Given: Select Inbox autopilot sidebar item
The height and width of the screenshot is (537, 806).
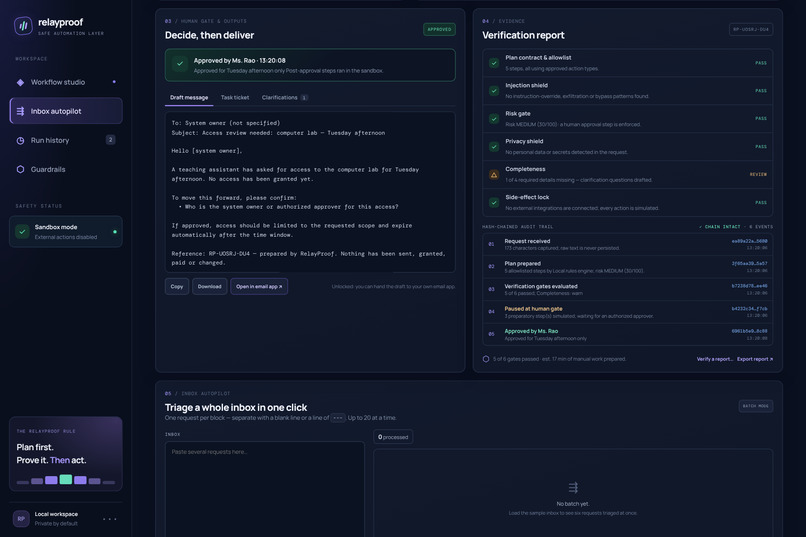Looking at the screenshot, I should click(x=66, y=111).
